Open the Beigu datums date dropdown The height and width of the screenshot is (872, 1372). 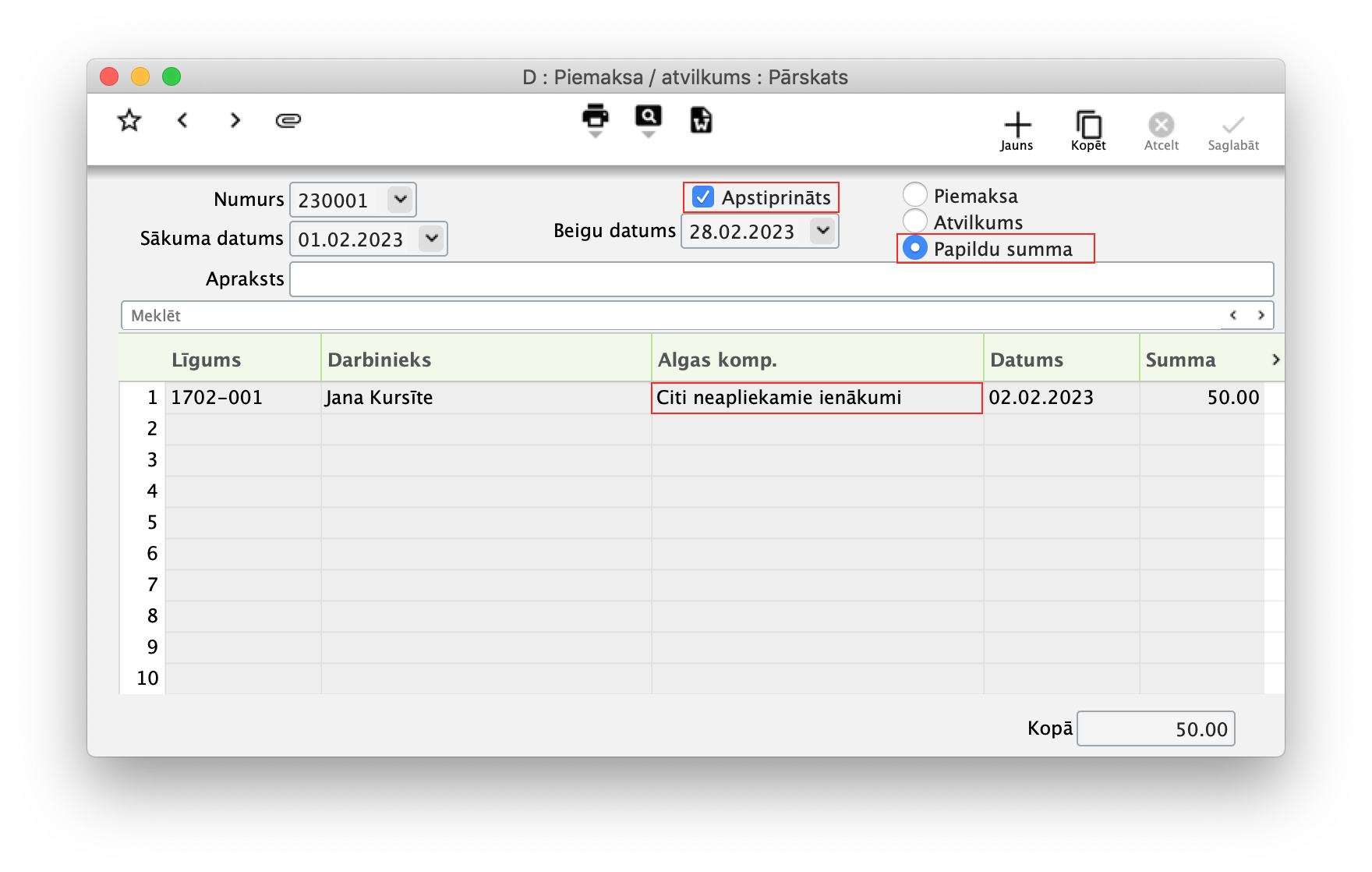point(823,230)
